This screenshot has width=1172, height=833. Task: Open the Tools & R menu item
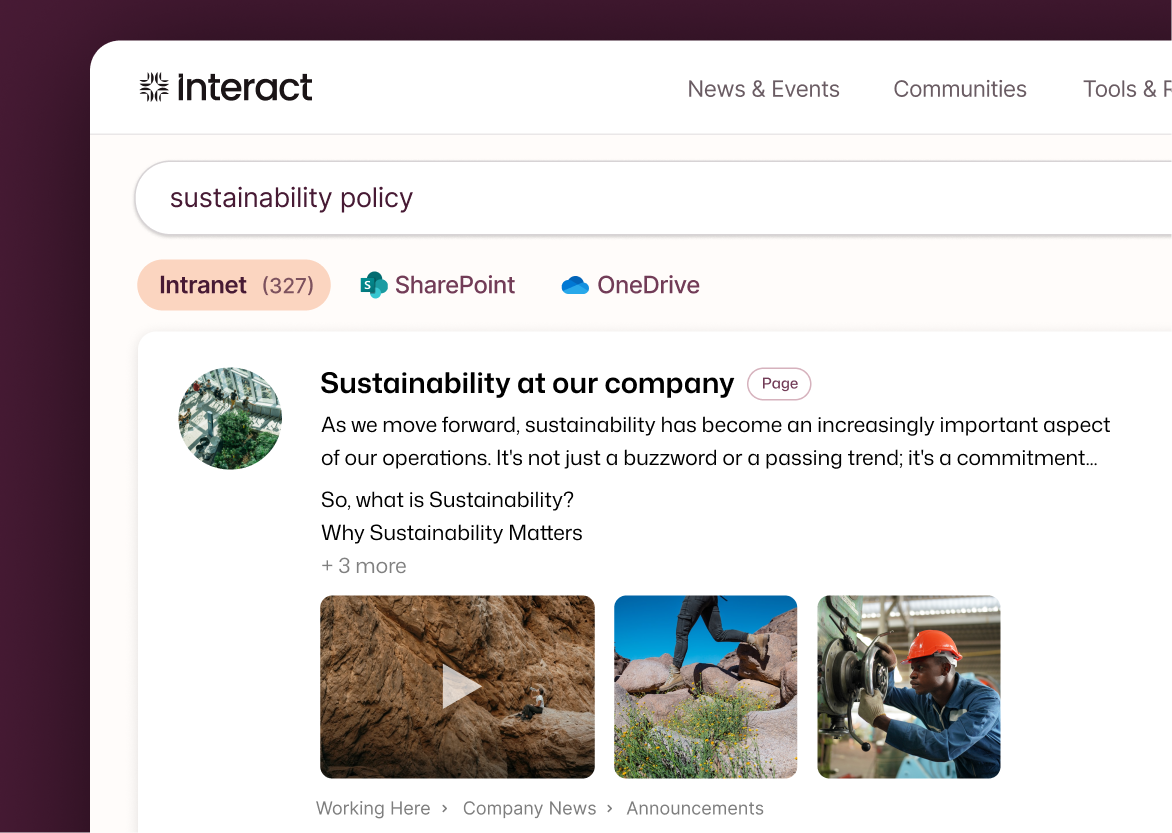(1127, 89)
